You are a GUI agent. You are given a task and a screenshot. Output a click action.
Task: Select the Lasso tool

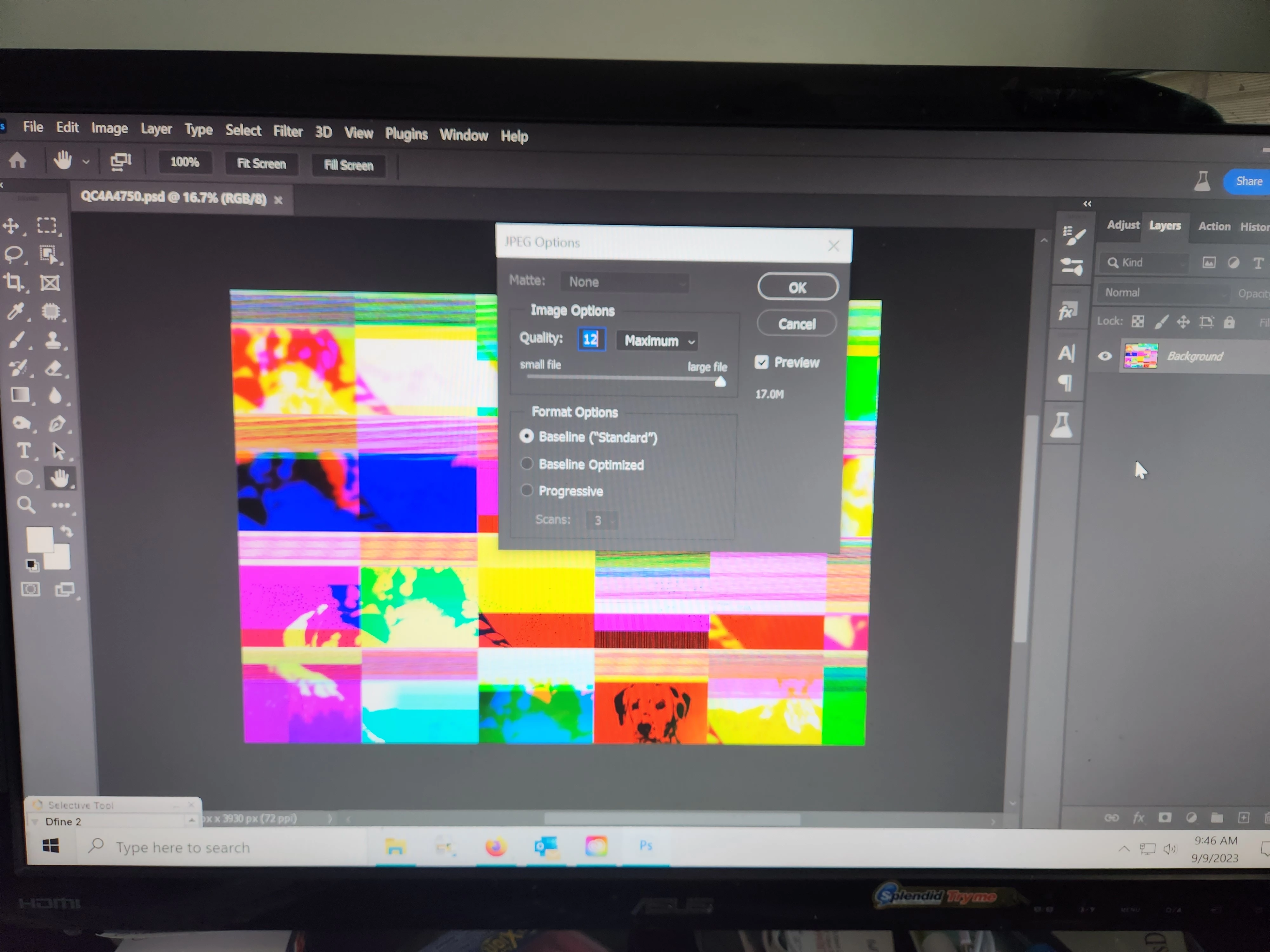click(x=14, y=254)
